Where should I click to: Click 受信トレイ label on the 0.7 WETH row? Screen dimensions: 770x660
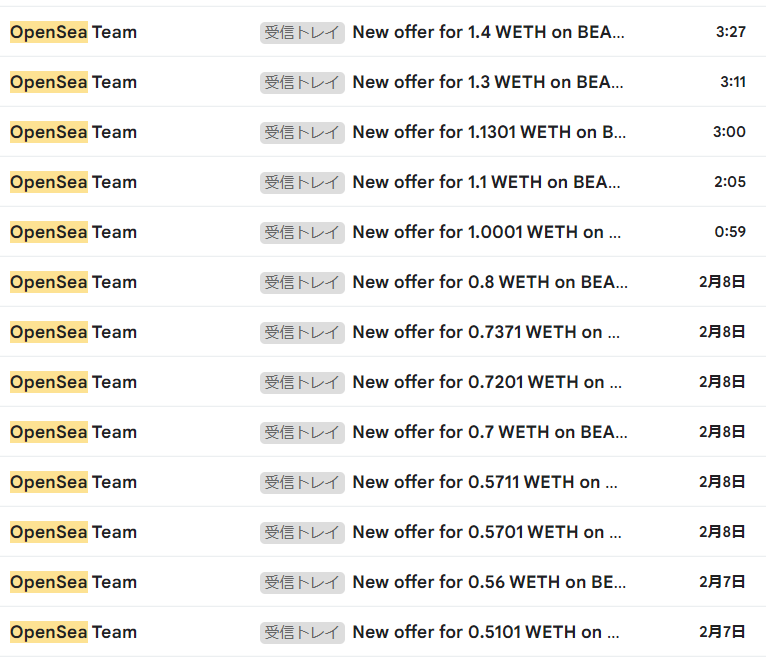click(x=302, y=433)
